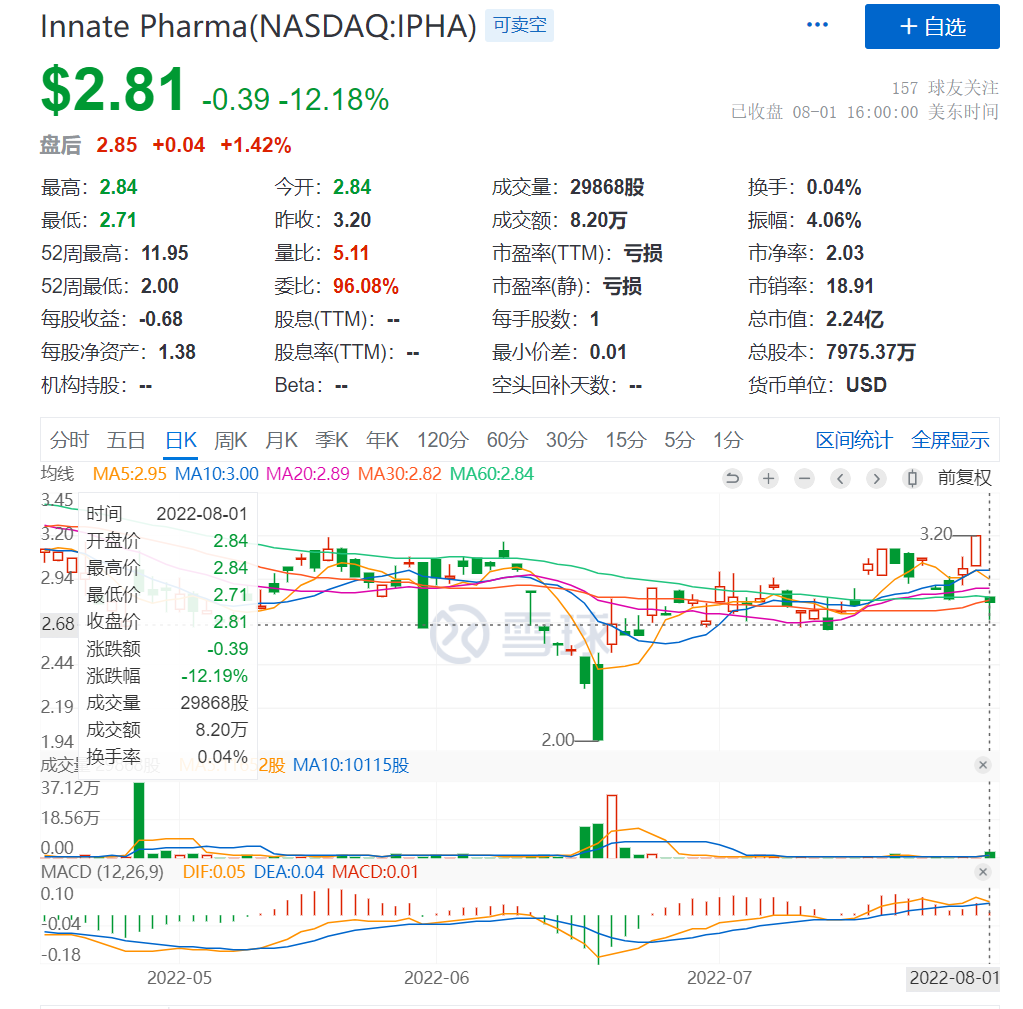Viewport: 1023px width, 1009px height.
Task: Close the MACD indicator panel
Action: tap(983, 872)
